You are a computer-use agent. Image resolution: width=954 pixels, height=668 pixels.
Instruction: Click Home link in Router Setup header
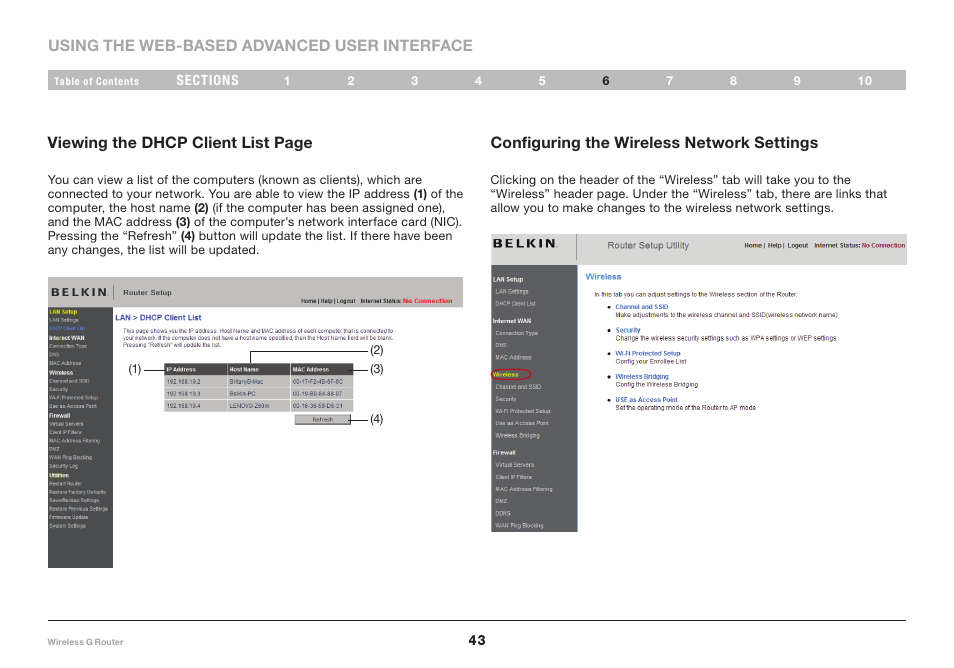click(308, 301)
